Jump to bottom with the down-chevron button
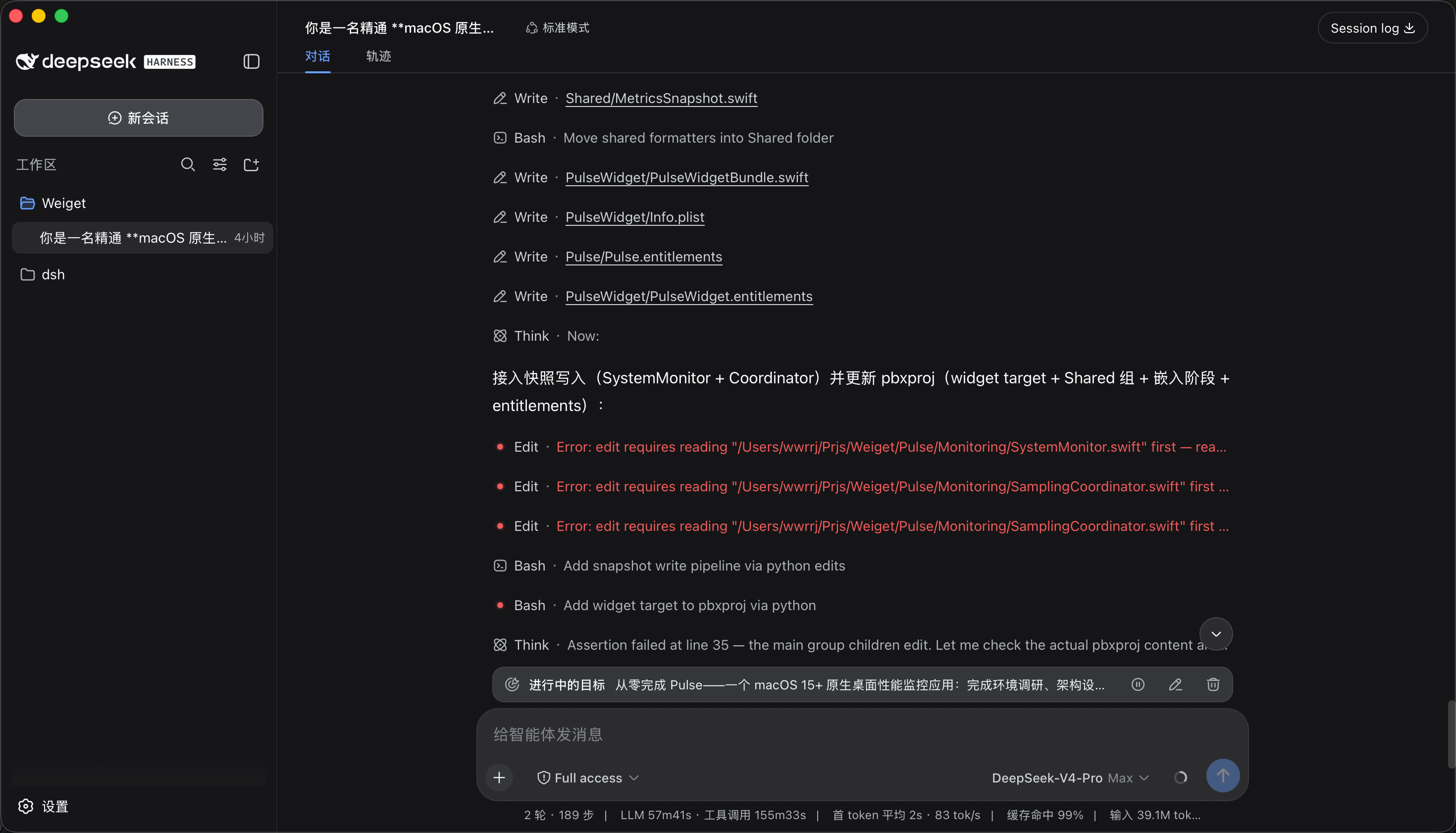Image resolution: width=1456 pixels, height=833 pixels. 1216,634
